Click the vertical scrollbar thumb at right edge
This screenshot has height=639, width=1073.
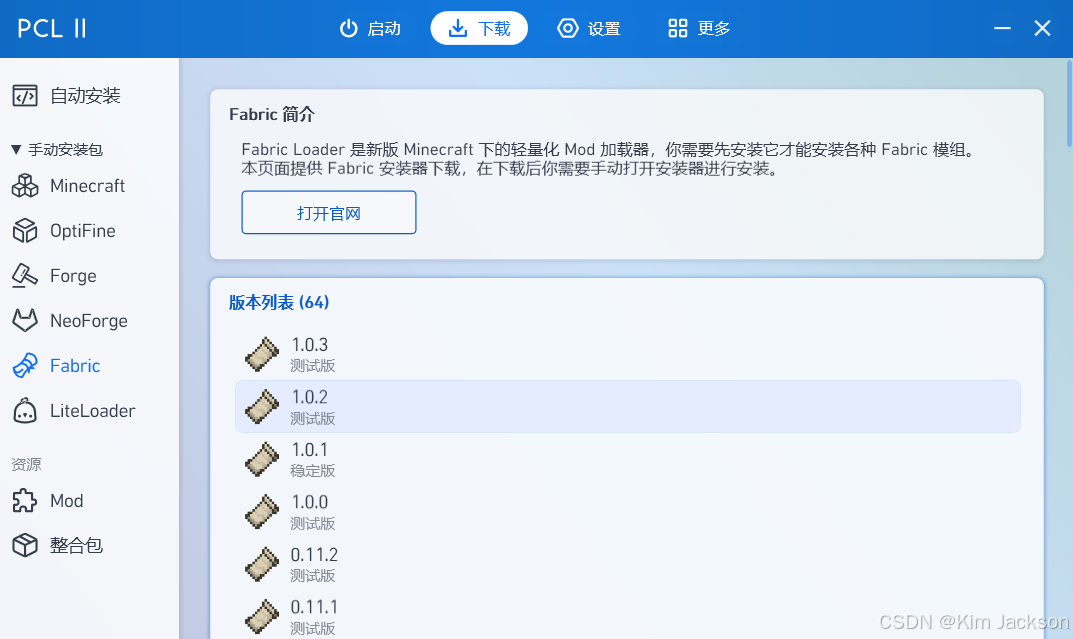coord(1069,103)
